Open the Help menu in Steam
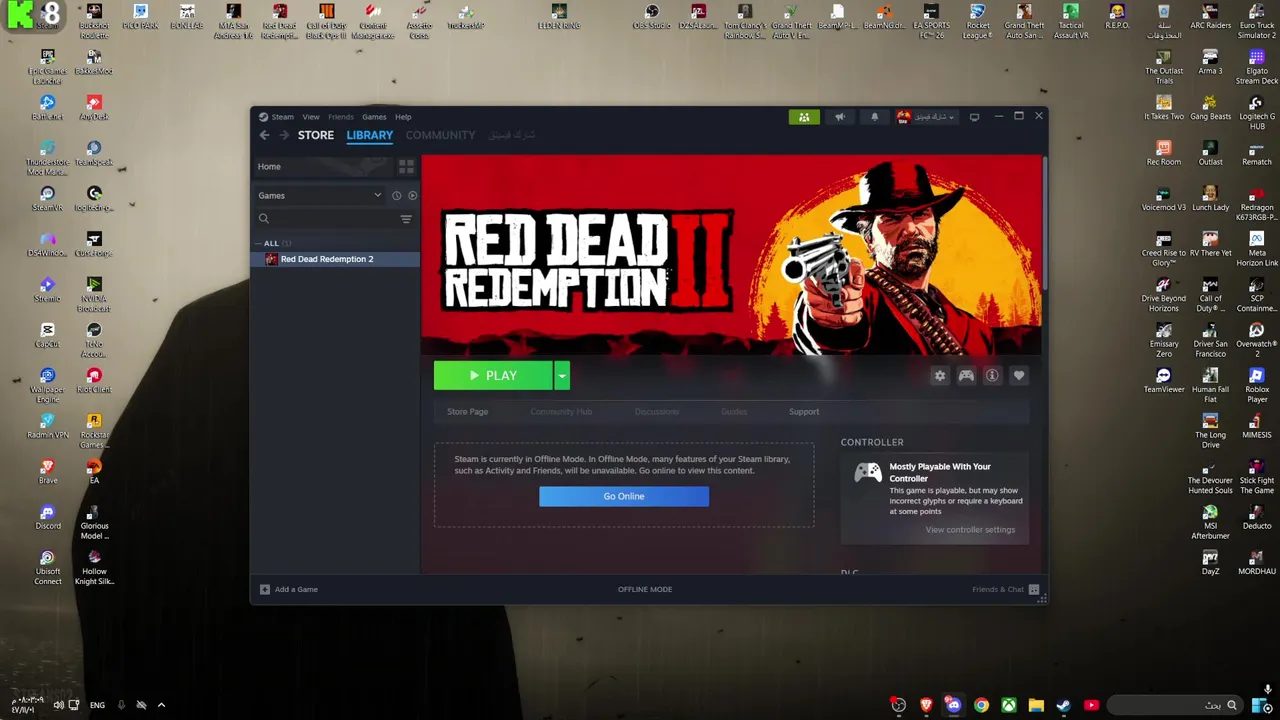Screen dimensions: 1280x720 tap(403, 117)
